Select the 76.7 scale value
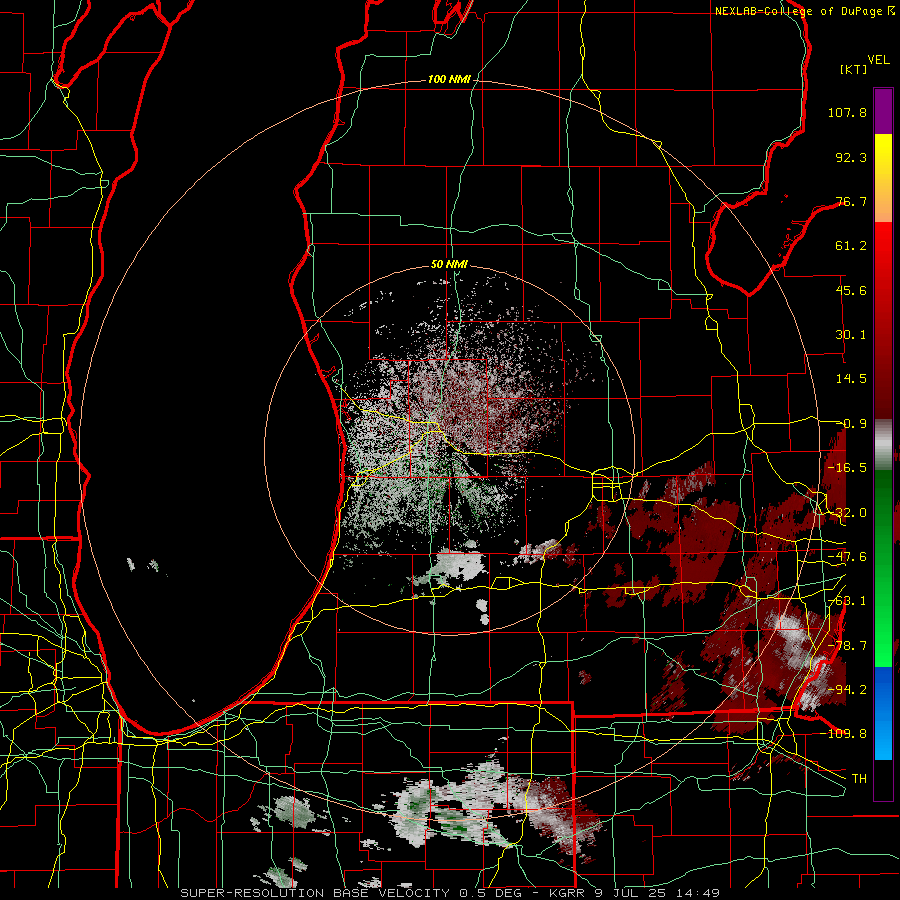The image size is (900, 900). point(851,201)
